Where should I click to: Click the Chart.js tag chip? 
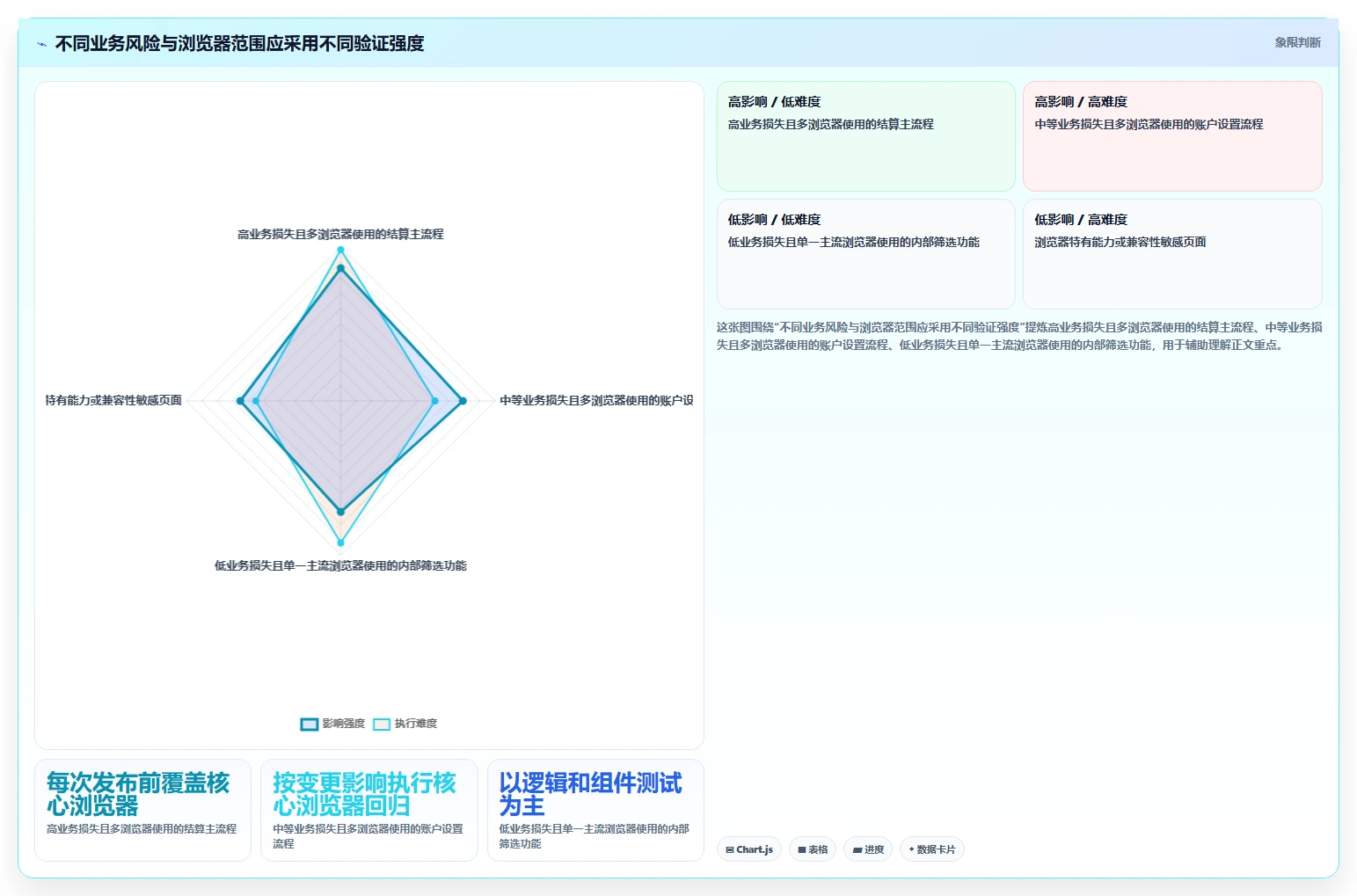point(749,849)
